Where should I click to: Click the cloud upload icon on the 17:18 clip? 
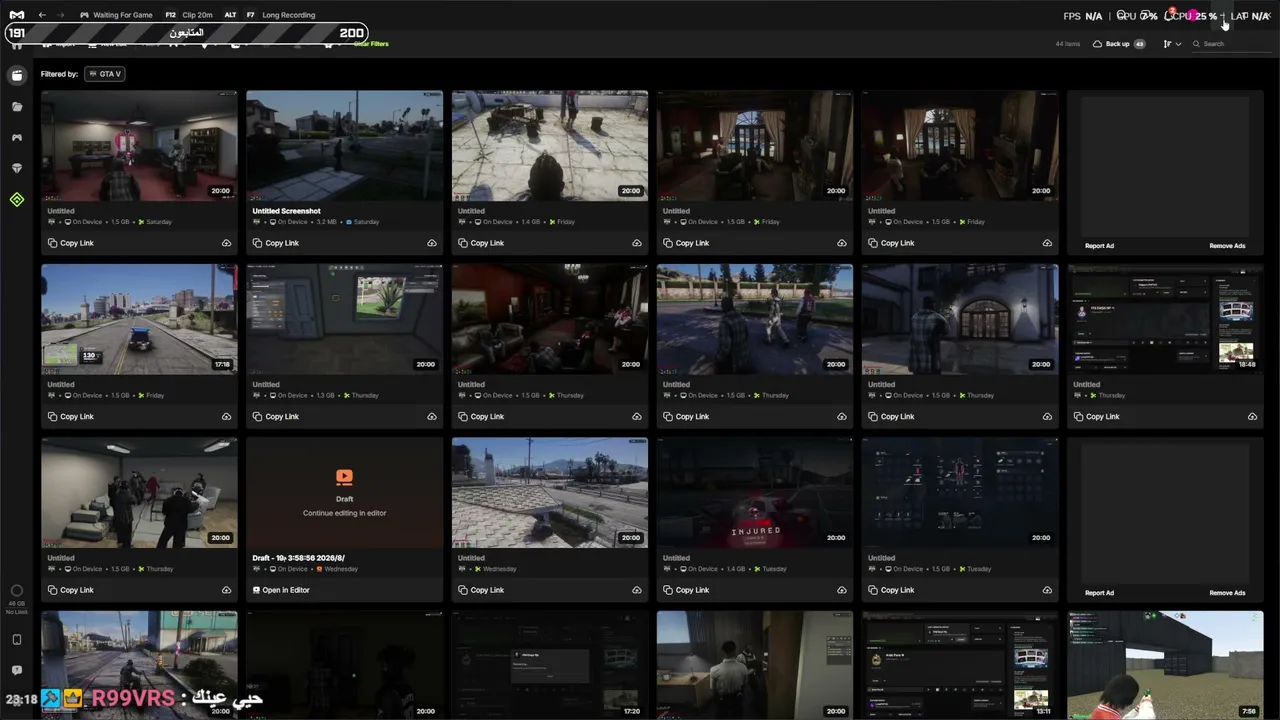pyautogui.click(x=226, y=417)
